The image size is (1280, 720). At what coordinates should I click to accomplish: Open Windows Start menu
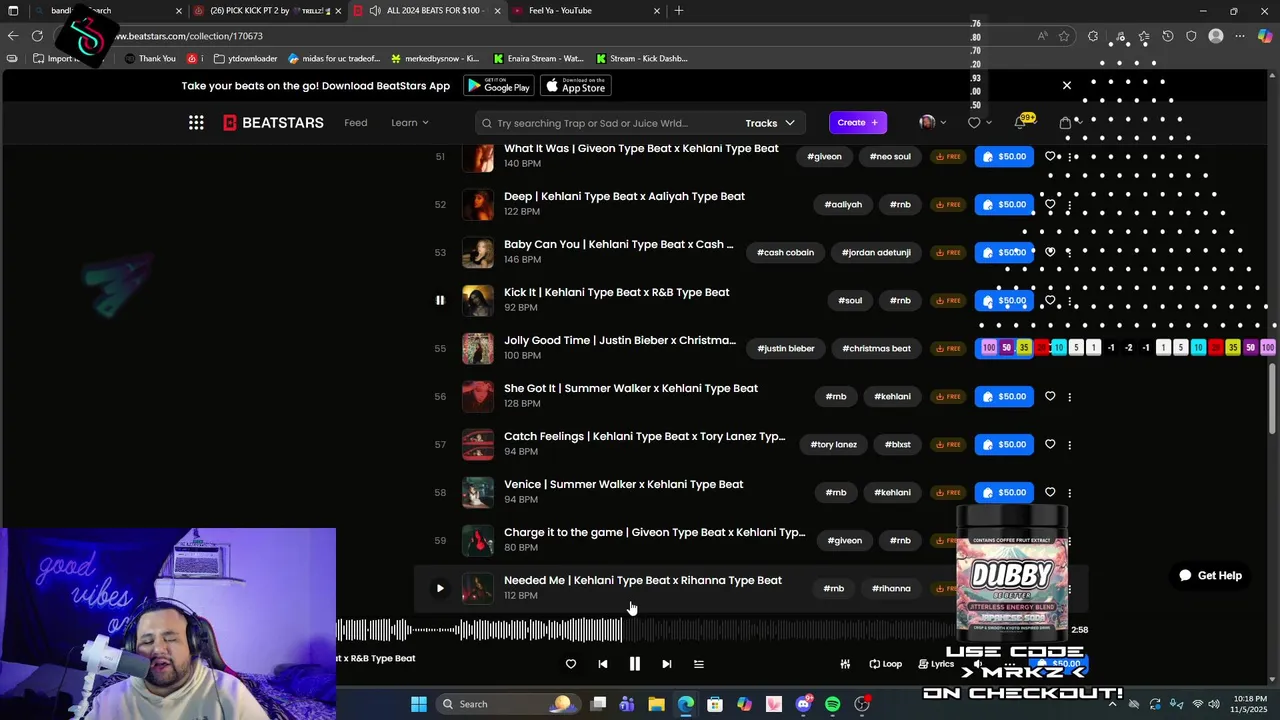coord(418,704)
